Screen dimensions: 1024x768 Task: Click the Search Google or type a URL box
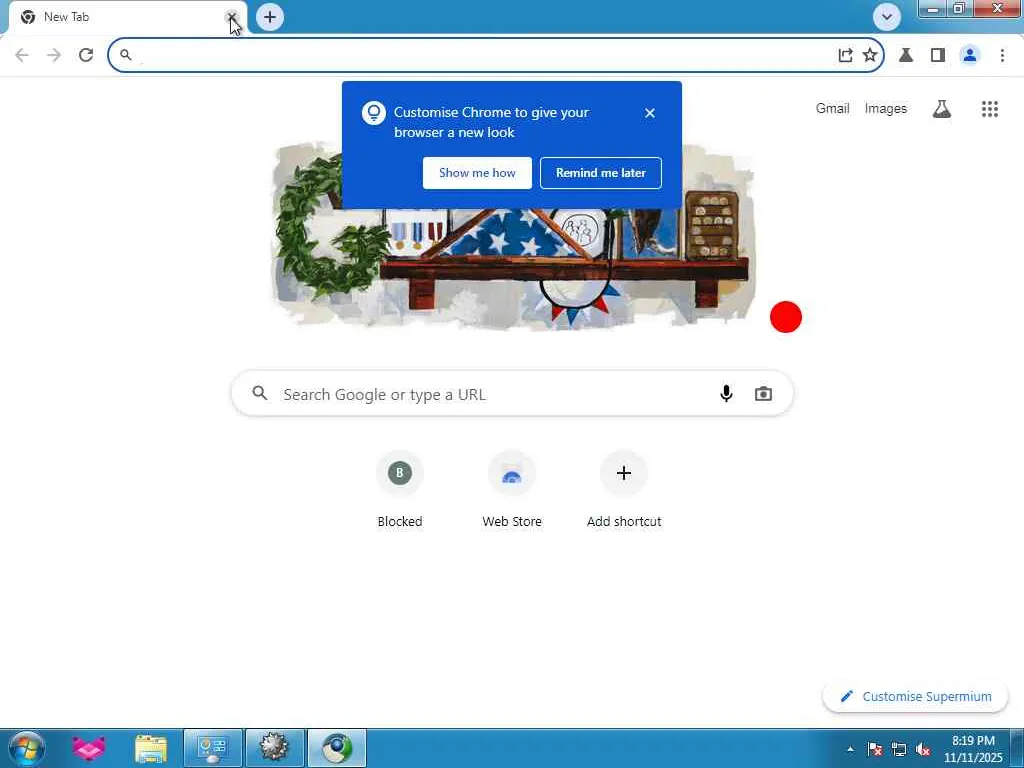click(x=513, y=394)
